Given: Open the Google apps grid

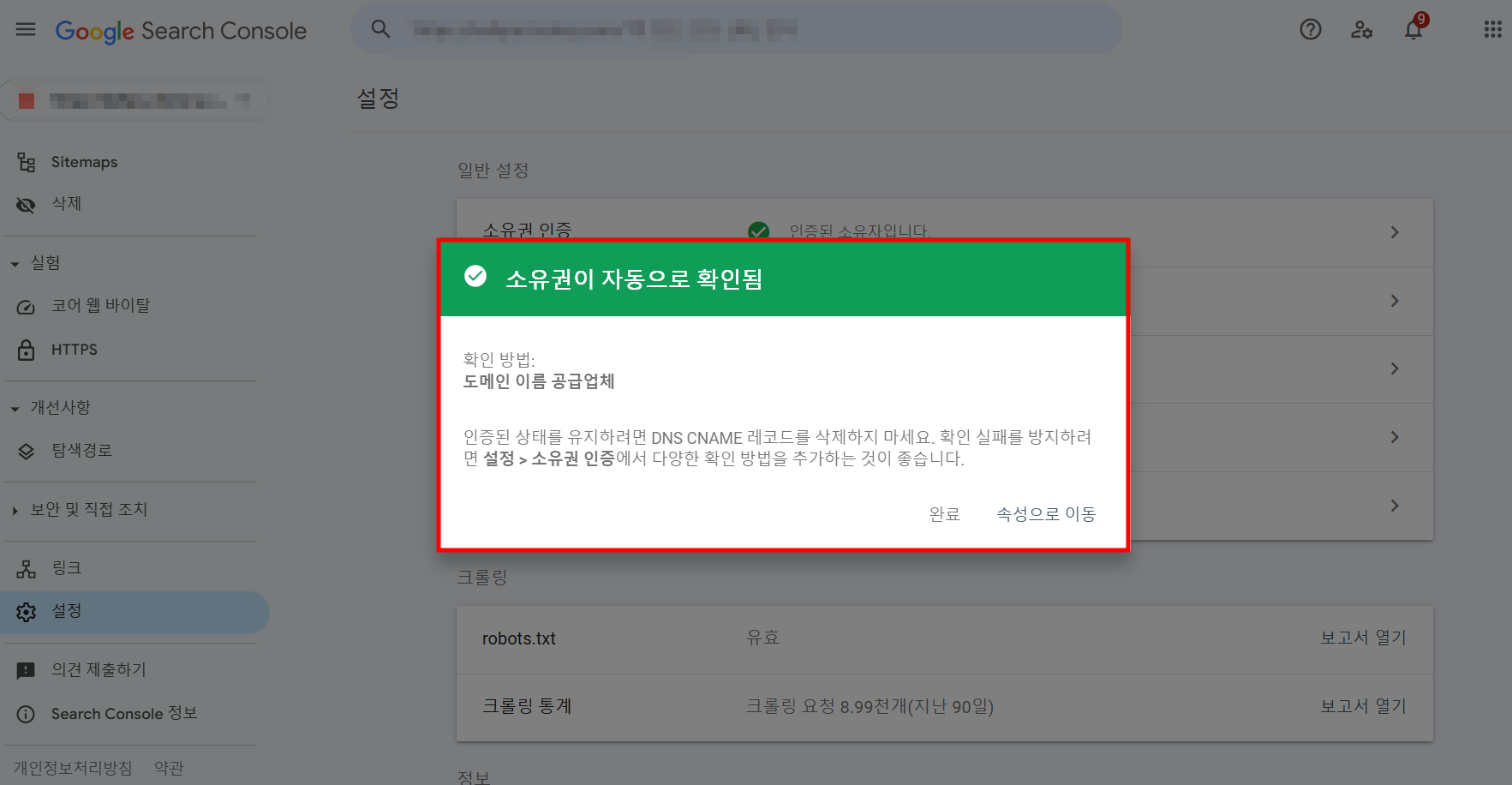Looking at the screenshot, I should 1492,29.
